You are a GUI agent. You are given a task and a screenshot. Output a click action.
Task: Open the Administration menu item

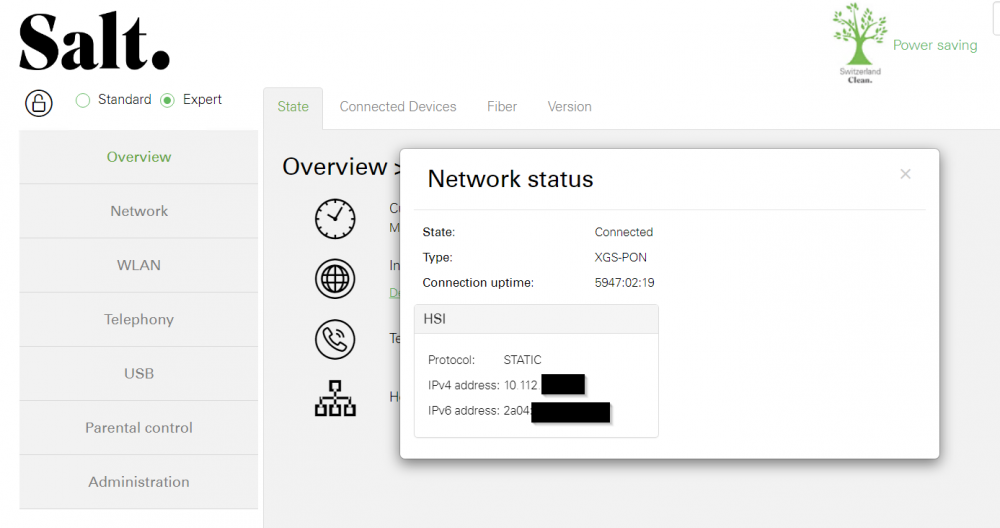click(x=138, y=482)
